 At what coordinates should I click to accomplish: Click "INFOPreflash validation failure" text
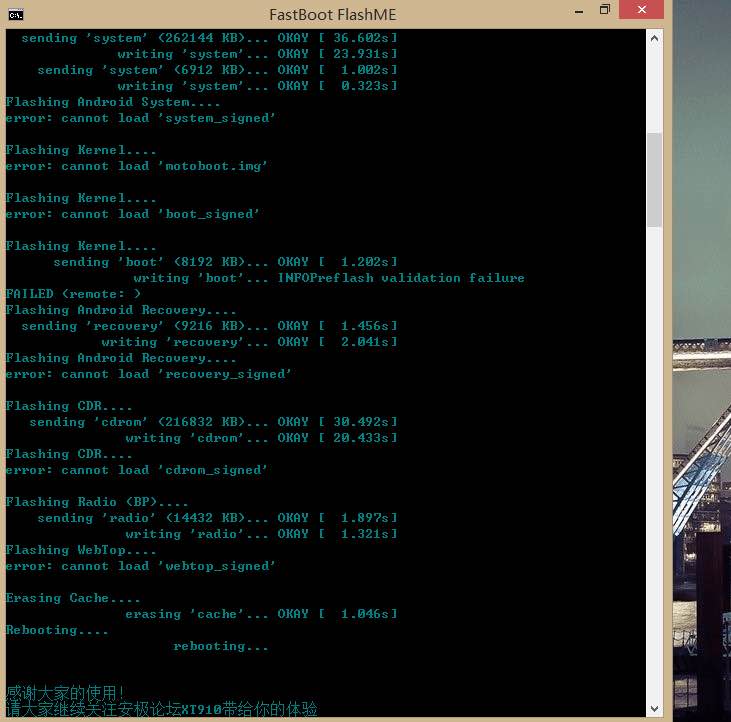click(401, 278)
